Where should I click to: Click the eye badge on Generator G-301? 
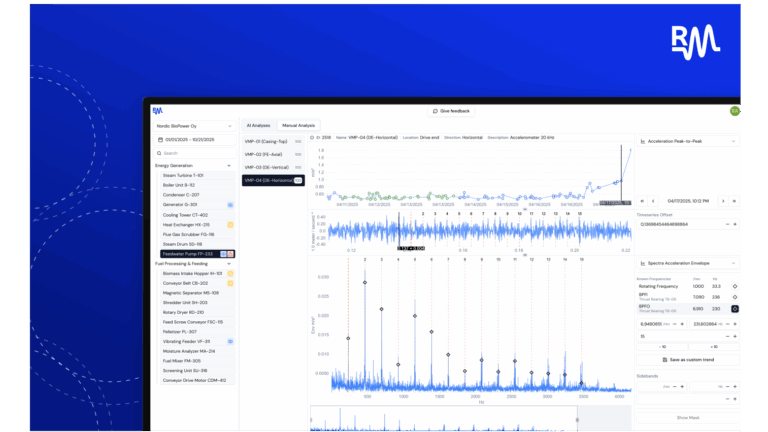(x=230, y=205)
